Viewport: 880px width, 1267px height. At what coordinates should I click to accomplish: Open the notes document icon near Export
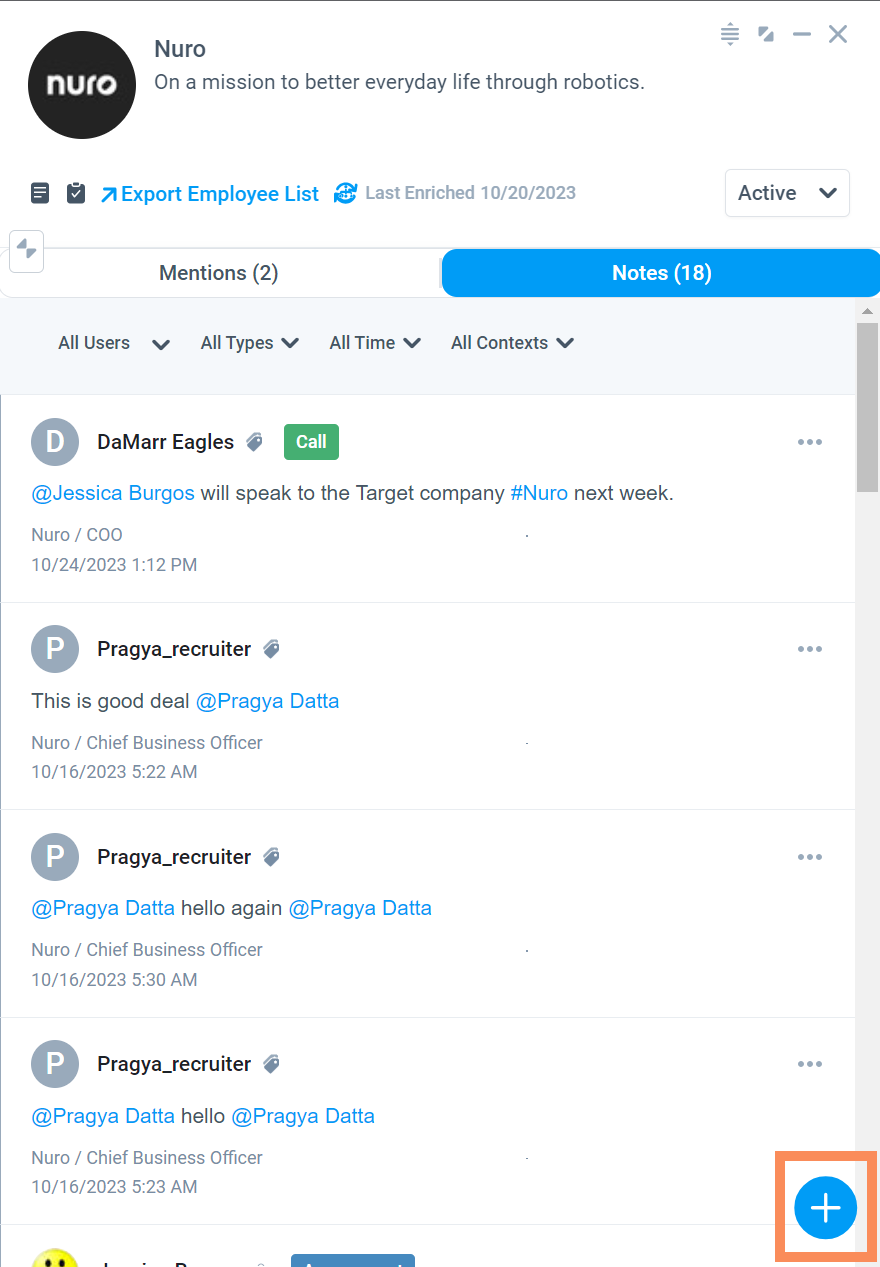click(x=40, y=193)
